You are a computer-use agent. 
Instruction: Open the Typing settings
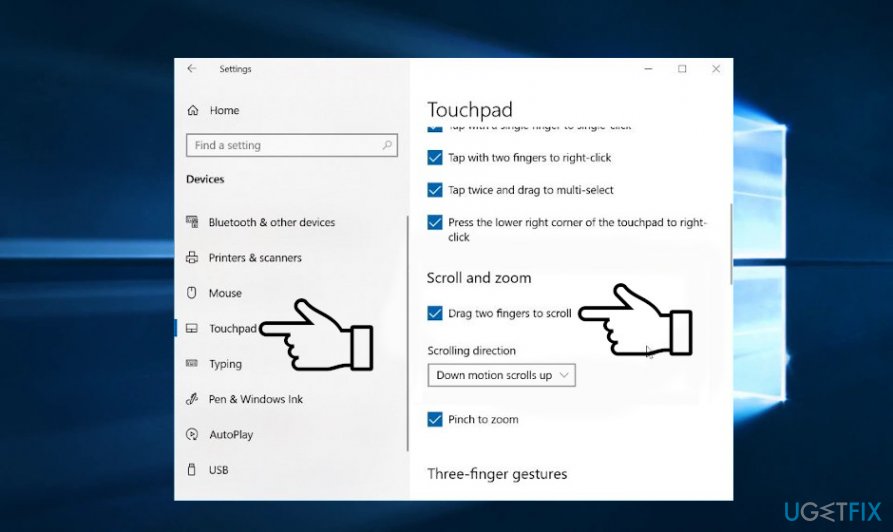pyautogui.click(x=226, y=364)
